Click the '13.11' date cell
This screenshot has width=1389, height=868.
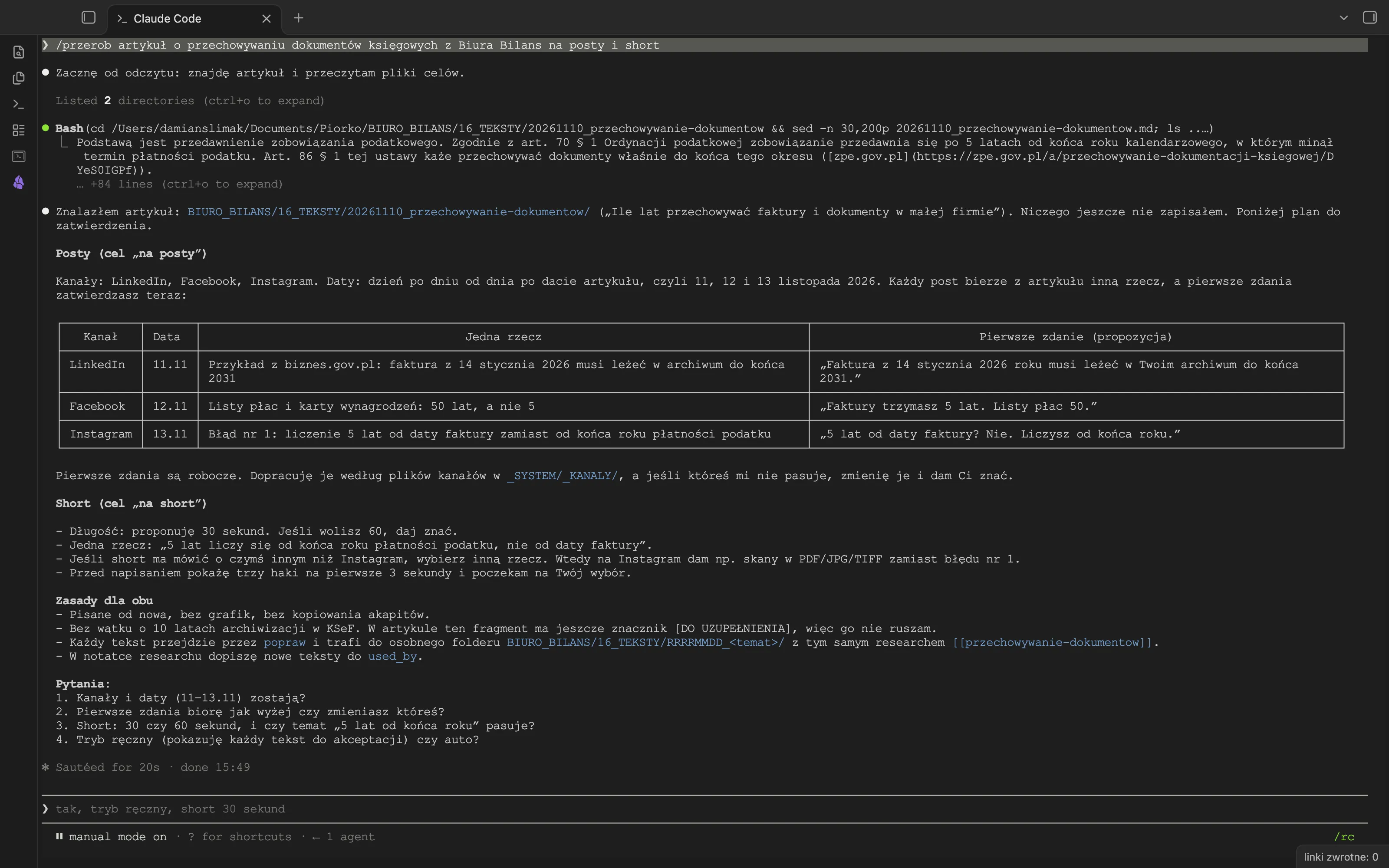[x=170, y=434]
